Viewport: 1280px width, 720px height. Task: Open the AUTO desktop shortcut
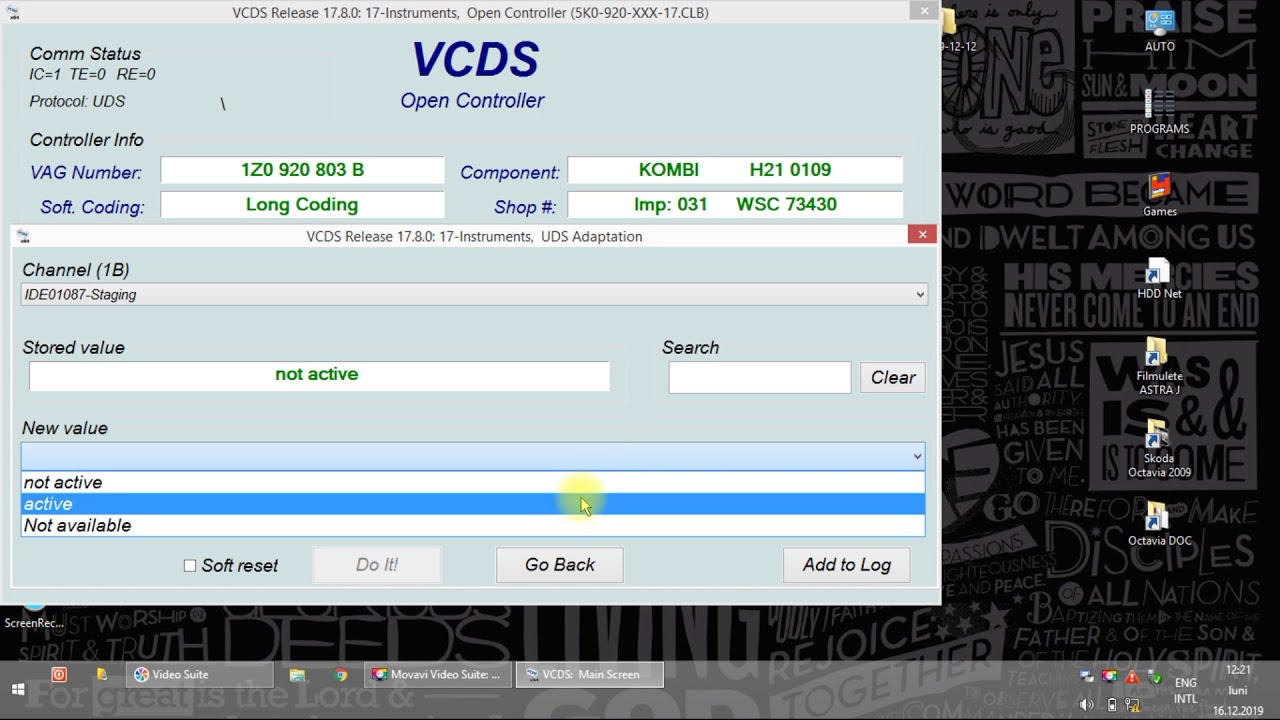[1159, 30]
